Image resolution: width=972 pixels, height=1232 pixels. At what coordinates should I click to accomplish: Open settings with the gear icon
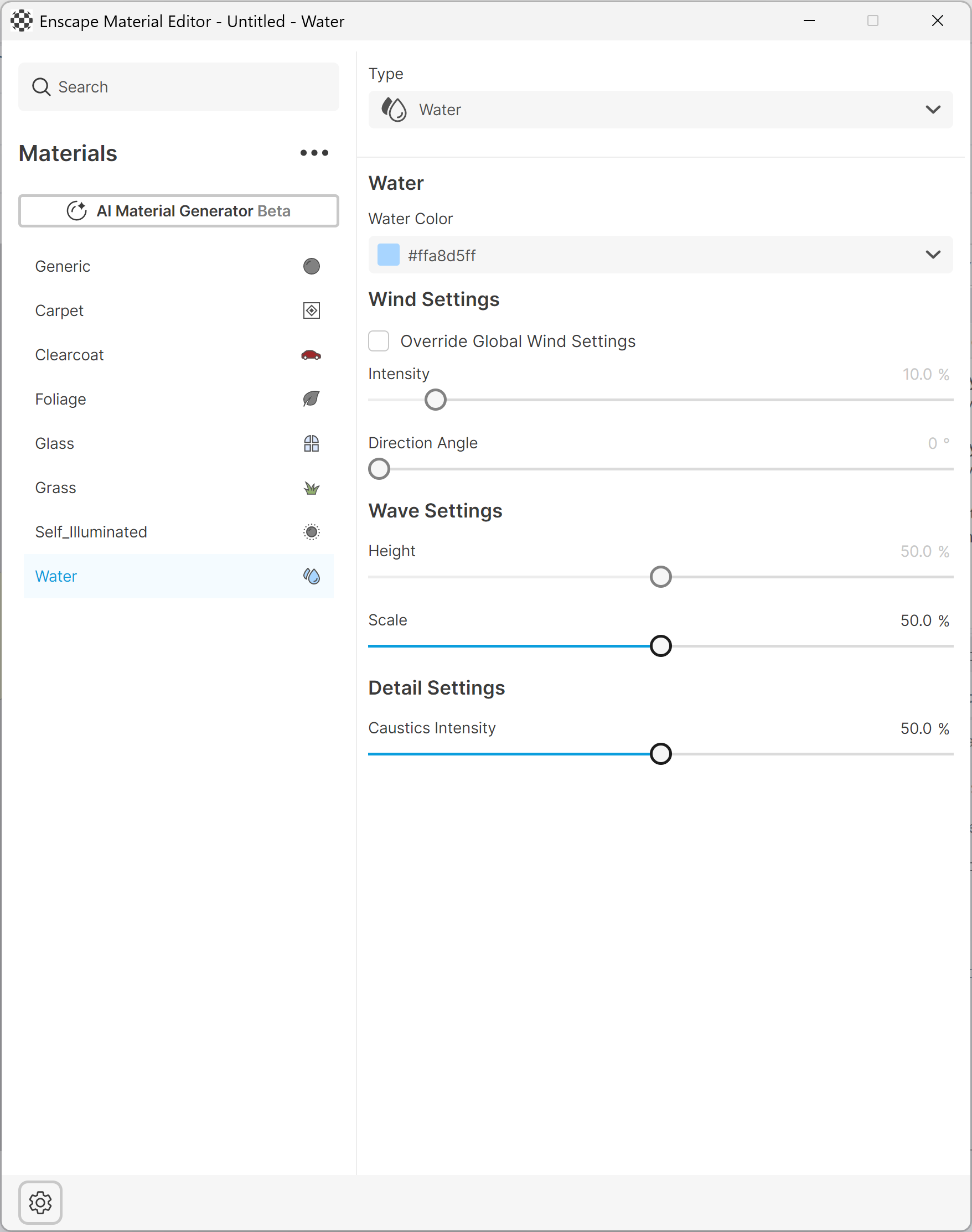click(40, 1203)
